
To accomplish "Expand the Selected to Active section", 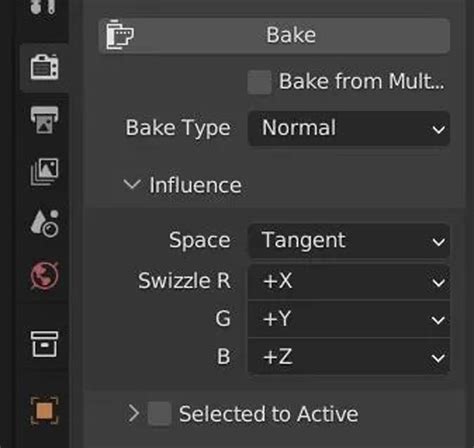I will pyautogui.click(x=134, y=414).
